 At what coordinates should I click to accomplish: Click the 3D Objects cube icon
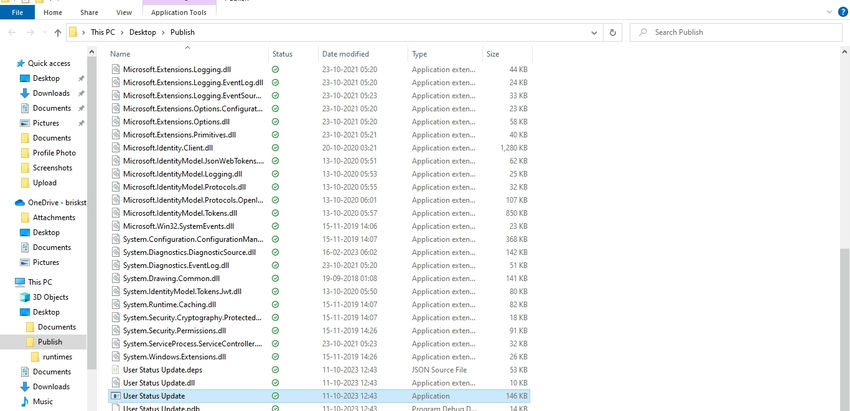(24, 297)
